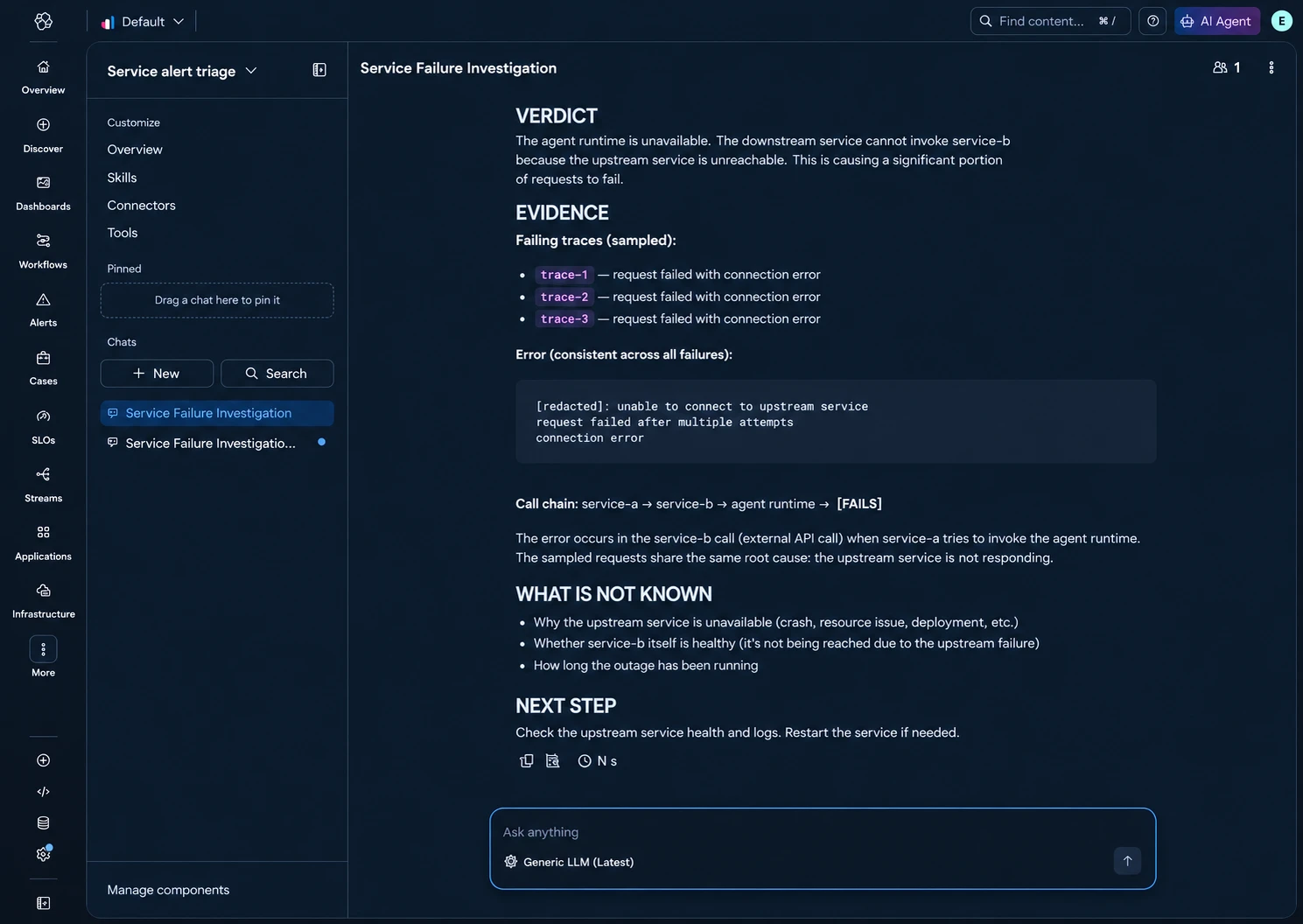Open Dashboards from the navigation rail
This screenshot has height=924, width=1303.
[x=43, y=193]
